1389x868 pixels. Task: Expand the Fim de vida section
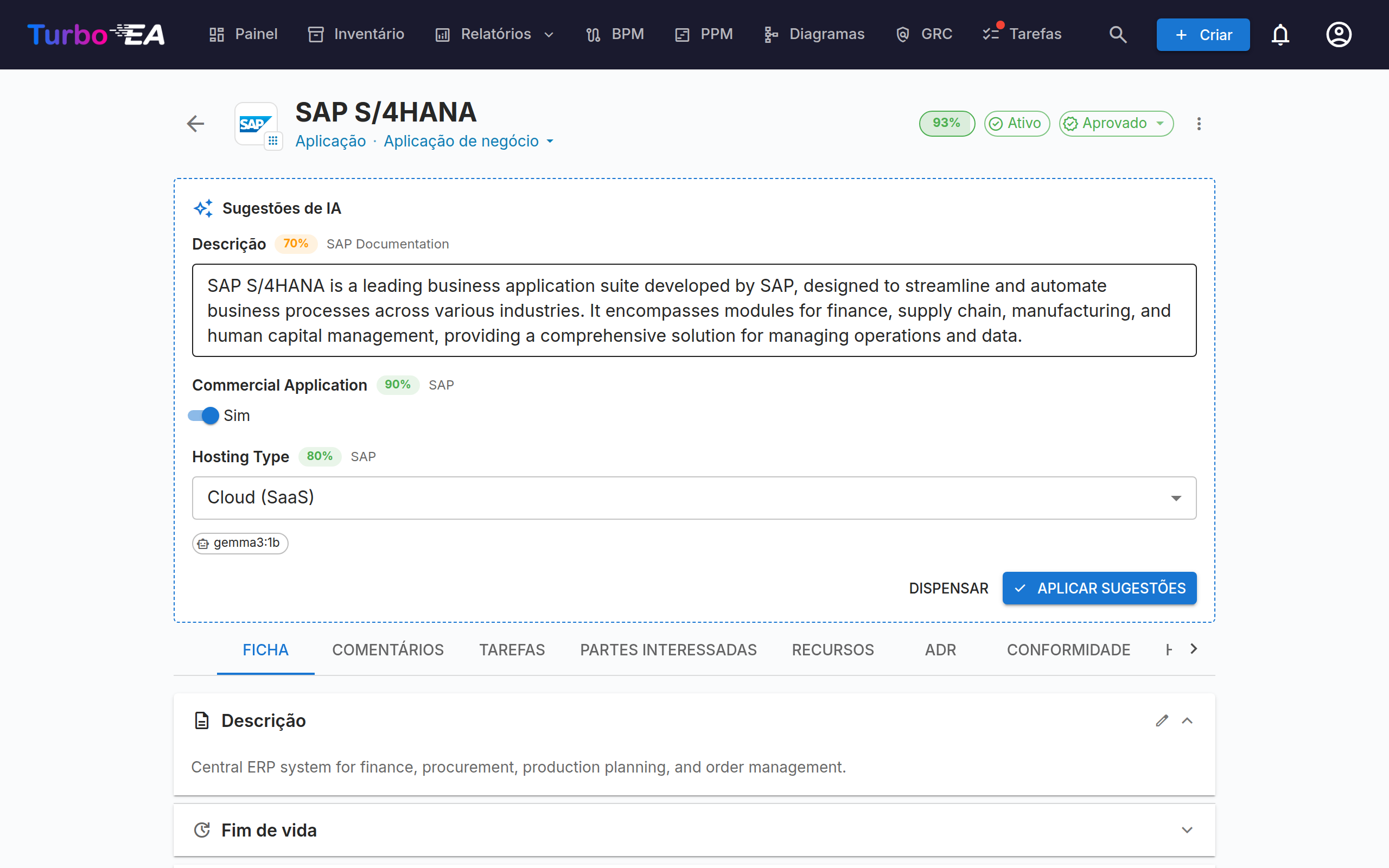1187,830
